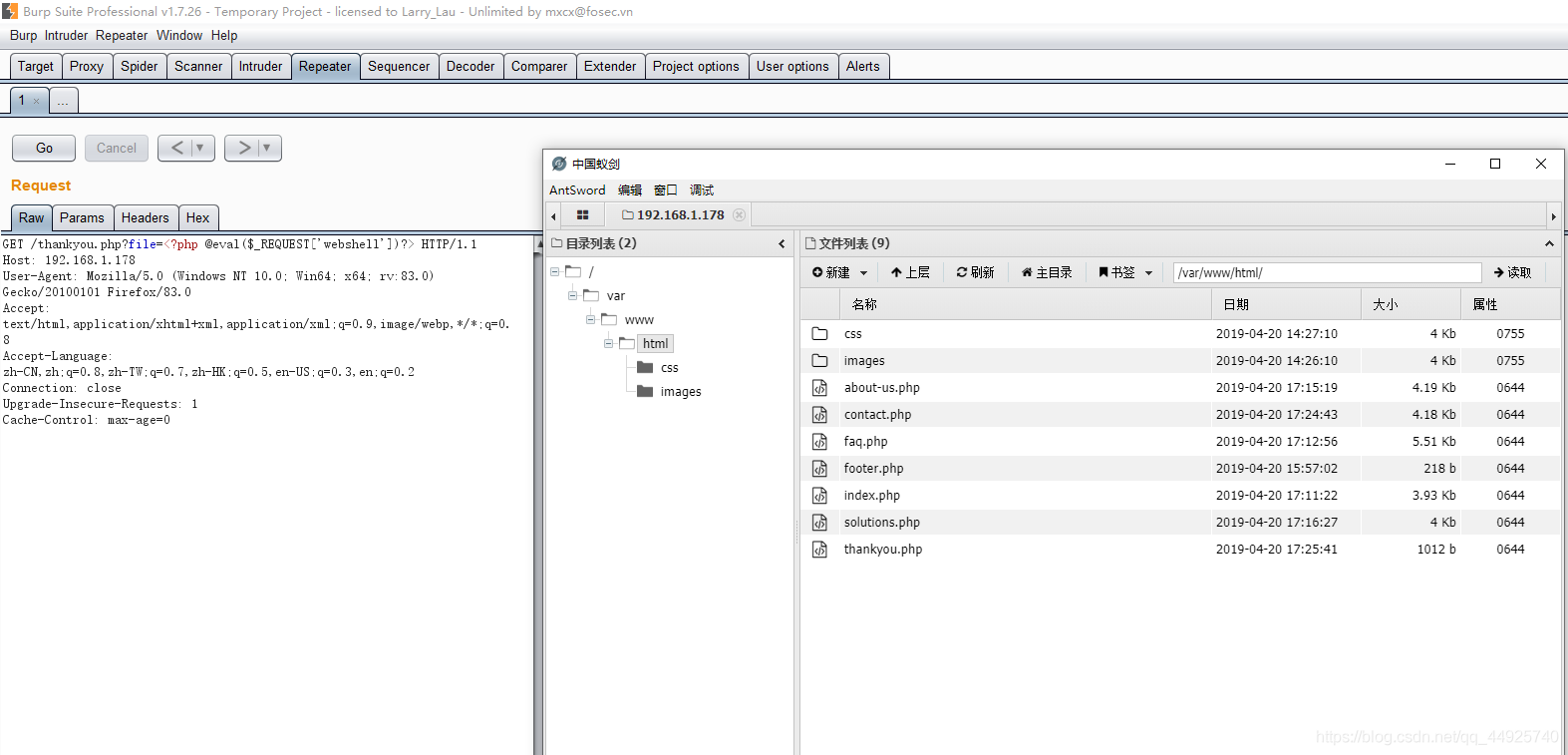Close Repeater request tab 1 with its x
Viewport: 1568px width, 755px height.
click(37, 101)
